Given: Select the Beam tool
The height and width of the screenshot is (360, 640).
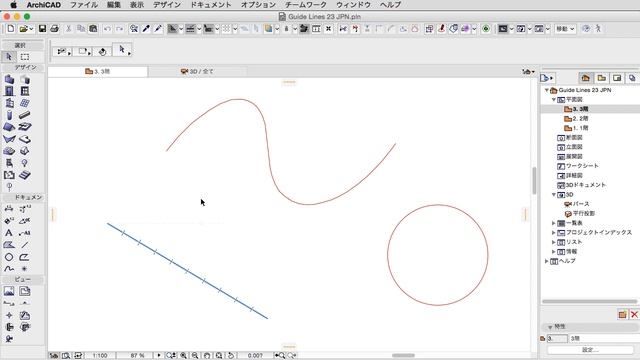Looking at the screenshot, I should [25, 115].
